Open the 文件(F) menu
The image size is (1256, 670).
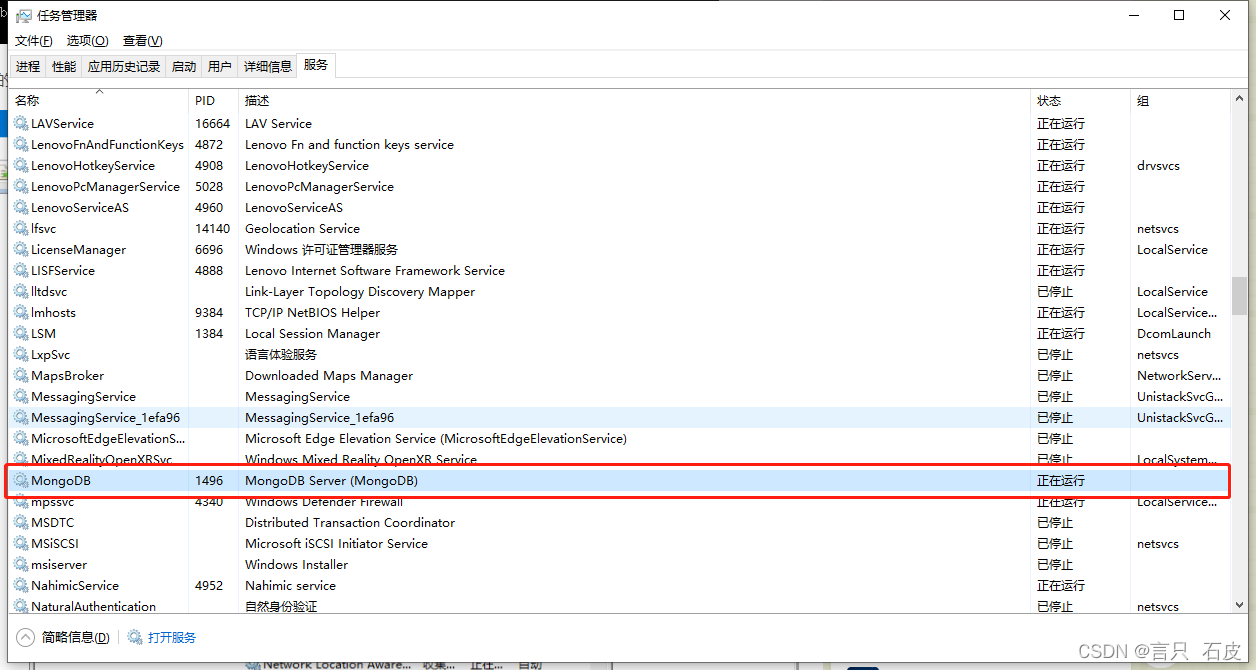click(34, 41)
